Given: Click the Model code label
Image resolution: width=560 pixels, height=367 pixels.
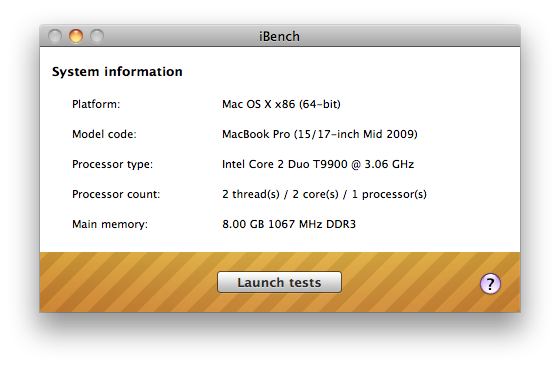Looking at the screenshot, I should (x=104, y=134).
